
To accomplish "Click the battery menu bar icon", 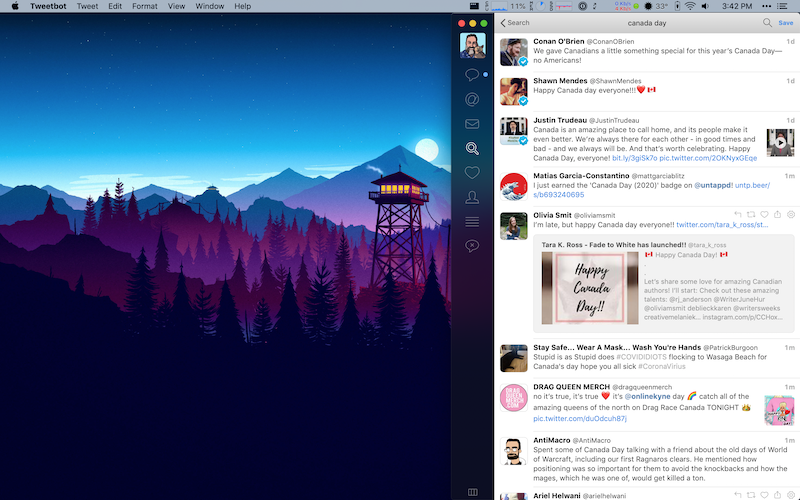I will (x=677, y=6).
